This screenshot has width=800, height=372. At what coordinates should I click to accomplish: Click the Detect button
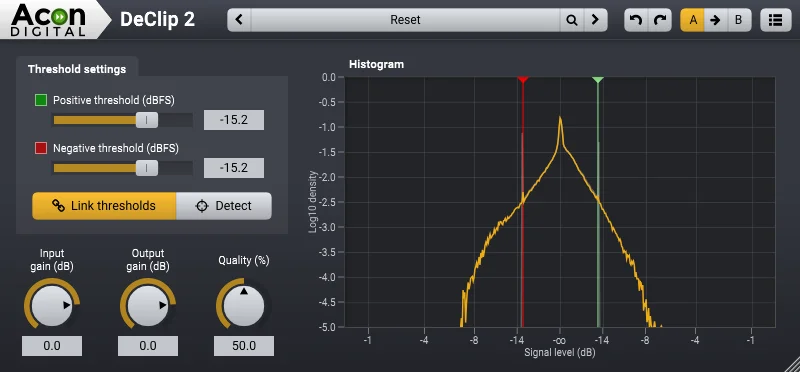click(x=223, y=206)
